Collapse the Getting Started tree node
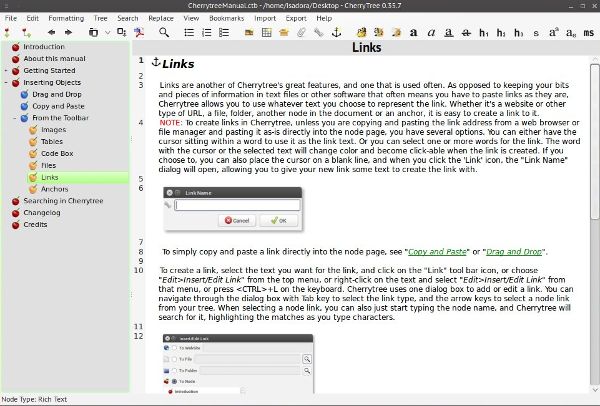Viewport: 600px width, 406px height. click(x=6, y=71)
